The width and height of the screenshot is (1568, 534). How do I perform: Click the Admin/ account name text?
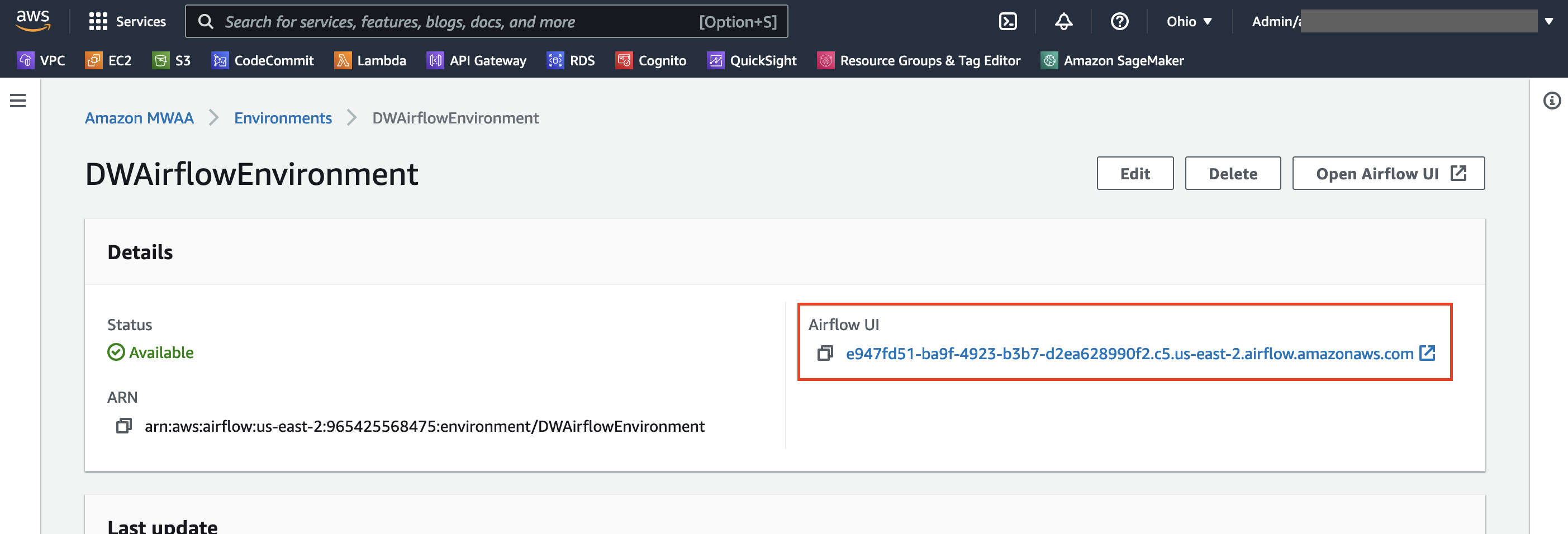[1276, 21]
